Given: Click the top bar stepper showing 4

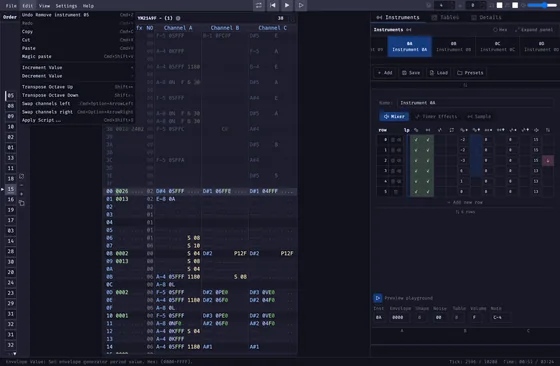Looking at the screenshot, I should 444,5.
